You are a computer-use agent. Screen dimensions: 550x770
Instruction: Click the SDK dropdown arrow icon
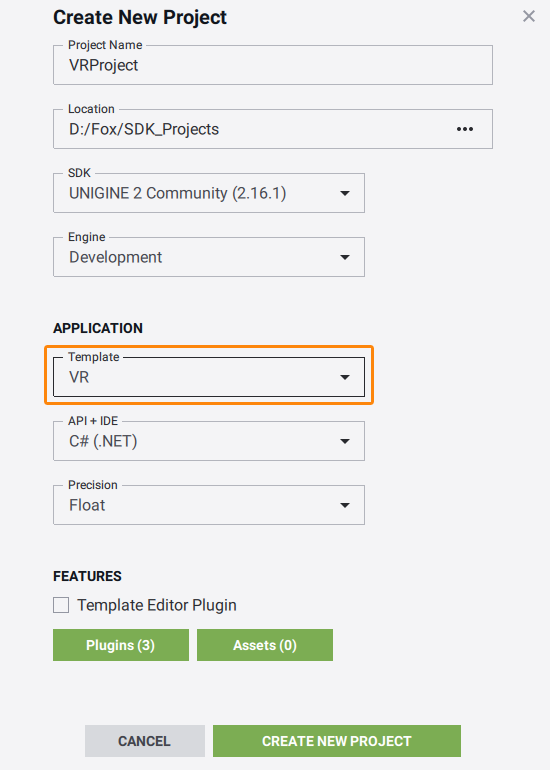pos(345,193)
